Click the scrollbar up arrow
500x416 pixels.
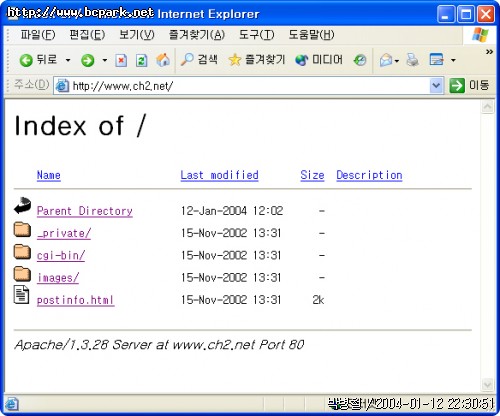[487, 107]
